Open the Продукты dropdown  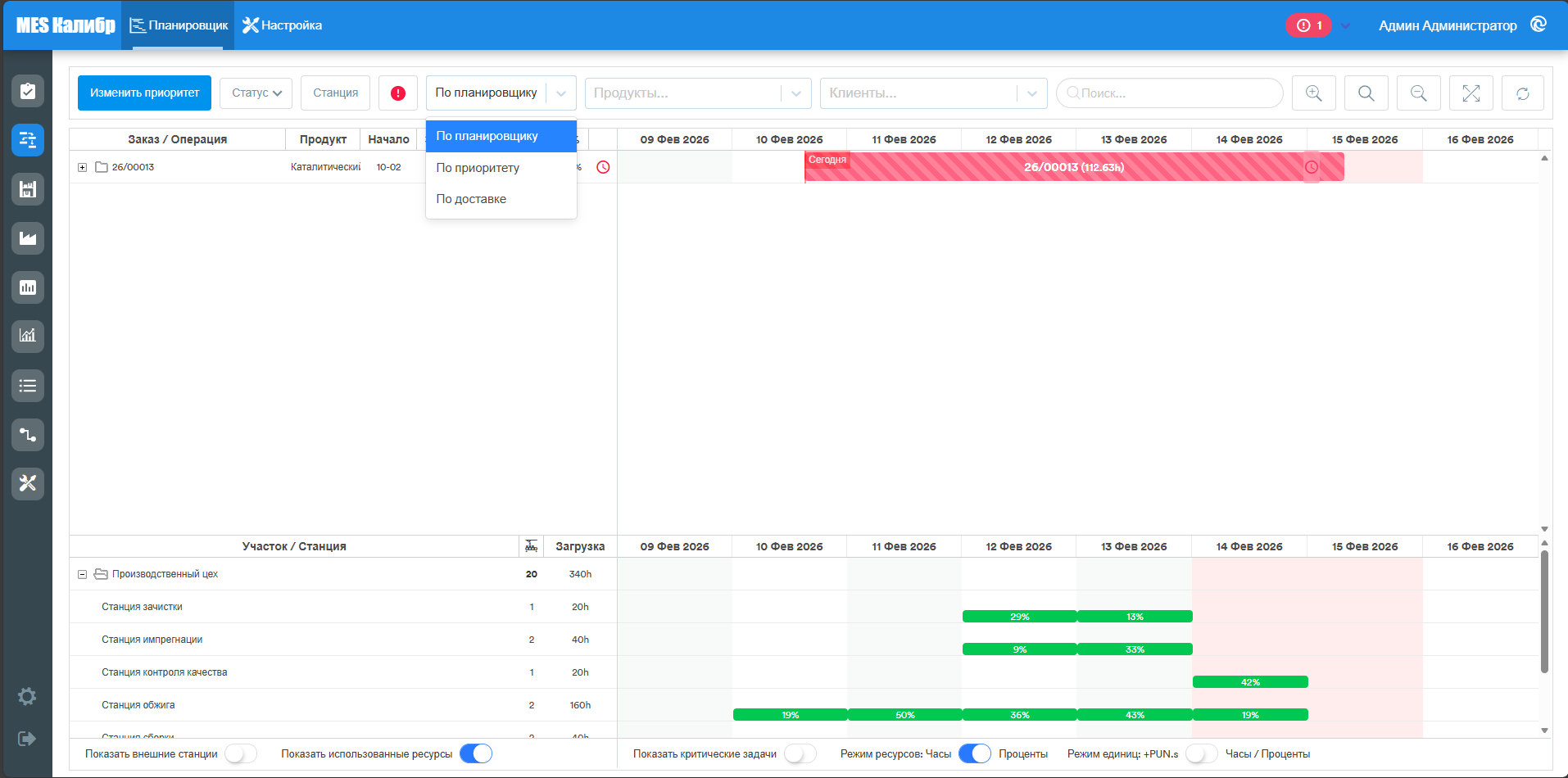698,93
